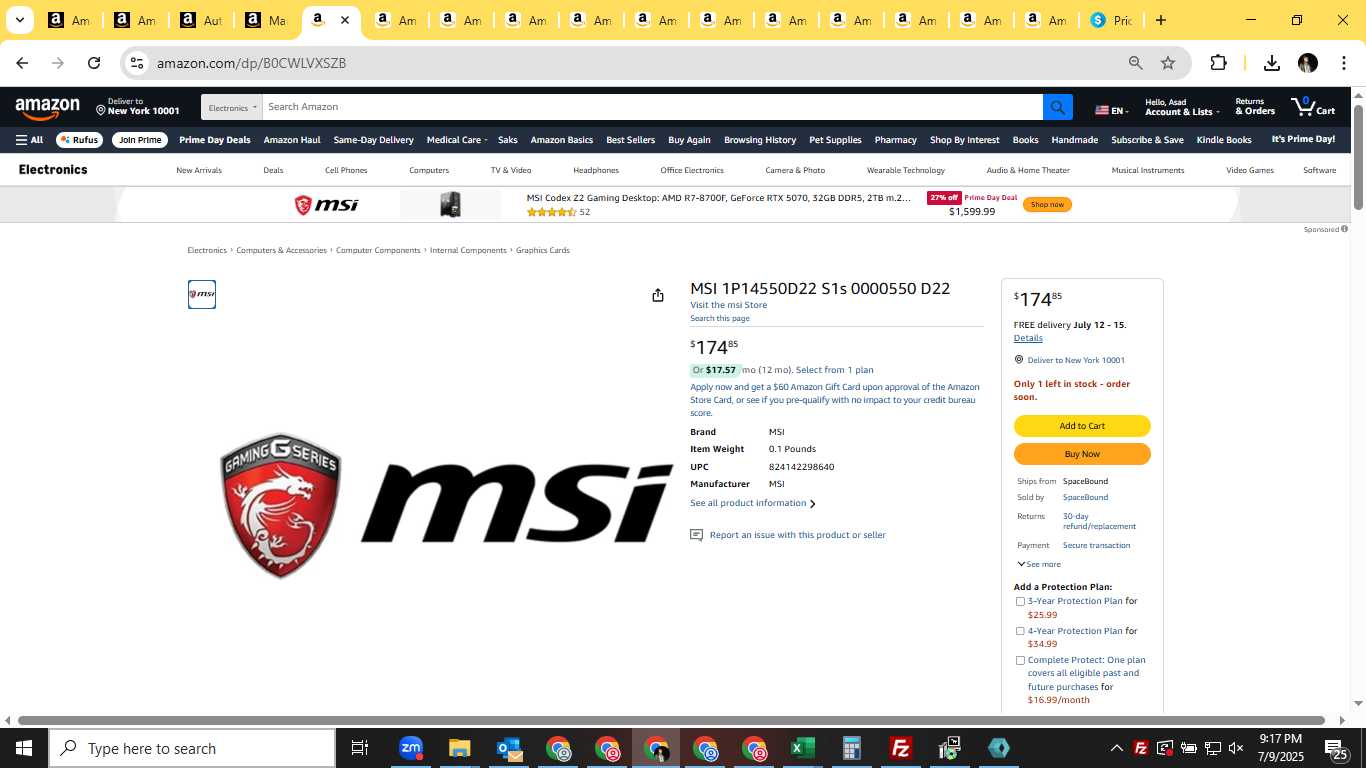Click the SpaceBound seller link
Image resolution: width=1366 pixels, height=768 pixels.
pyautogui.click(x=1085, y=497)
